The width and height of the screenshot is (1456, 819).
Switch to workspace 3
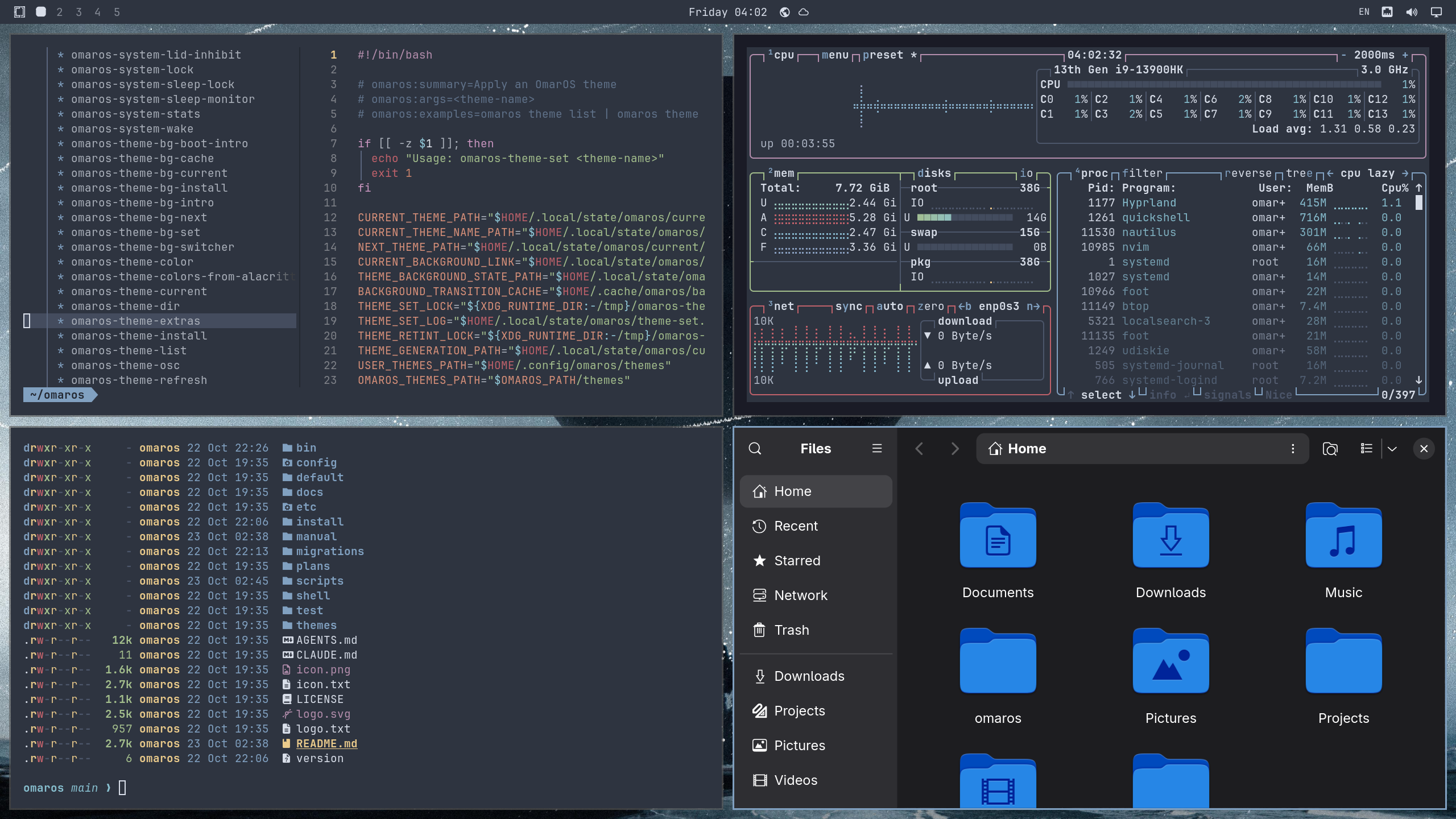tap(78, 12)
